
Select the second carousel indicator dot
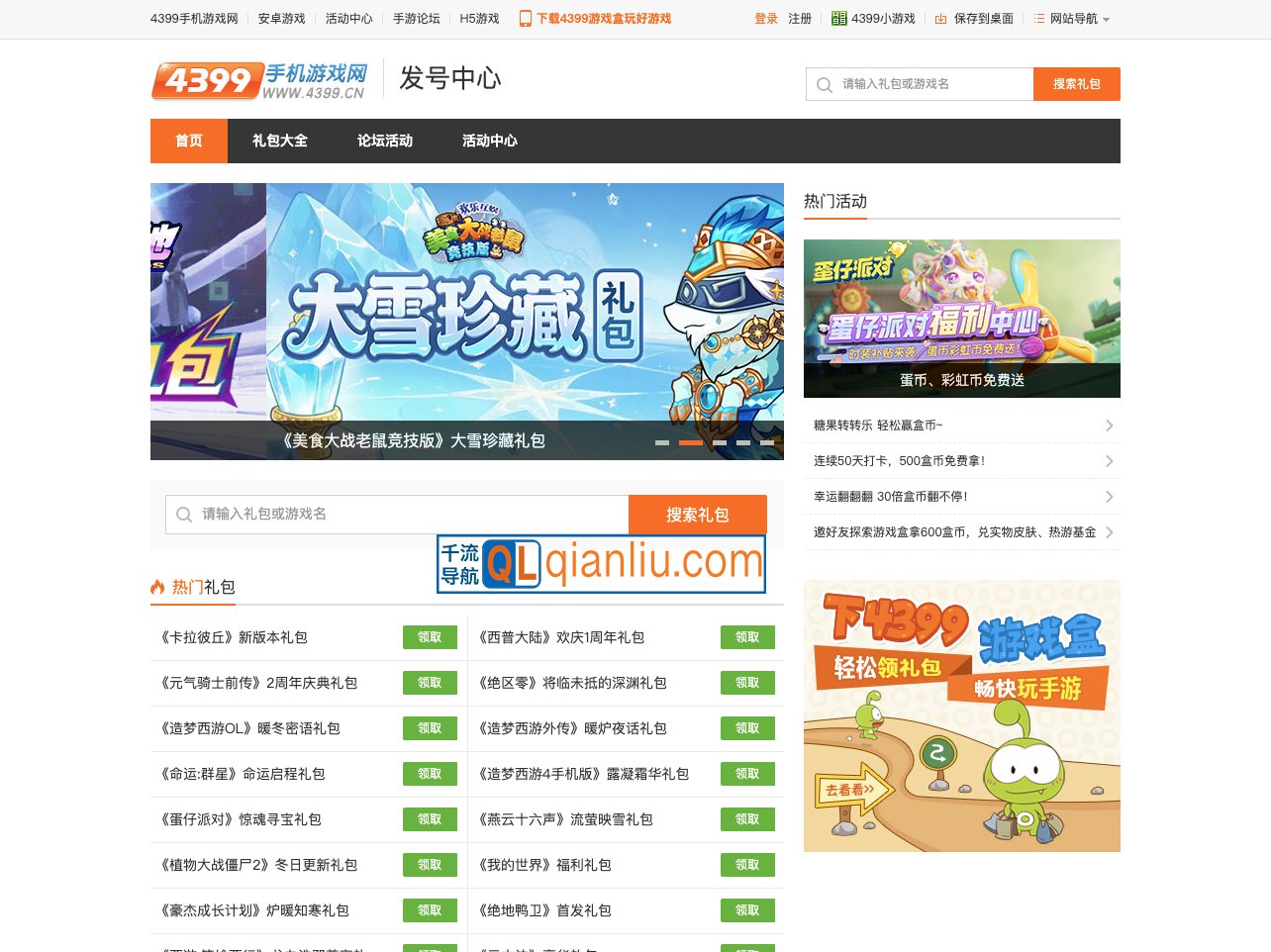pyautogui.click(x=691, y=442)
